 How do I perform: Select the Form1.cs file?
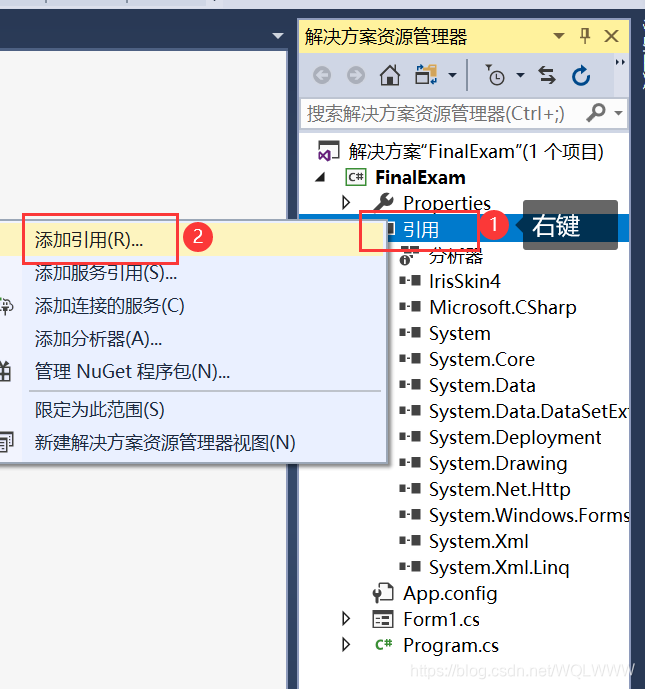[x=441, y=620]
